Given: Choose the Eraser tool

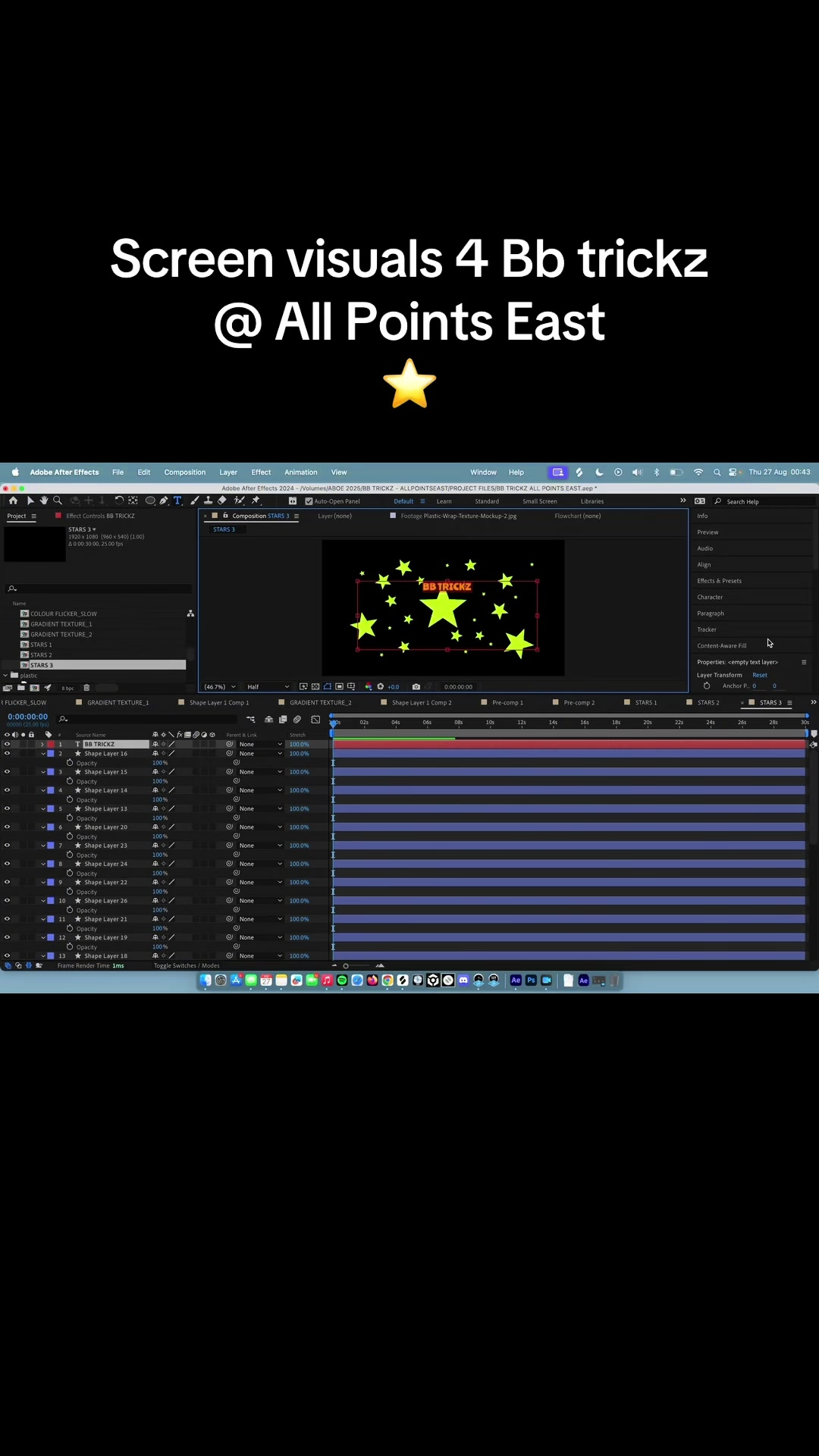Looking at the screenshot, I should pyautogui.click(x=222, y=500).
